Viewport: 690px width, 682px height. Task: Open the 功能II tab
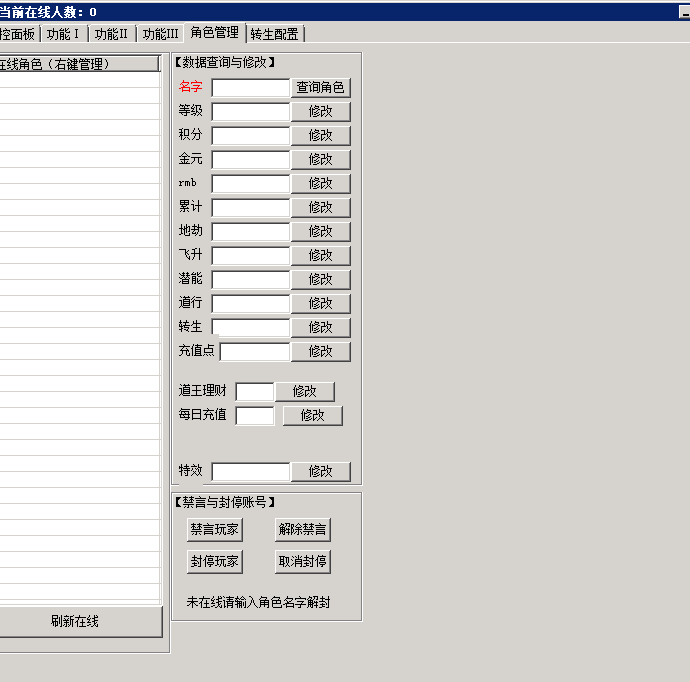coord(111,33)
